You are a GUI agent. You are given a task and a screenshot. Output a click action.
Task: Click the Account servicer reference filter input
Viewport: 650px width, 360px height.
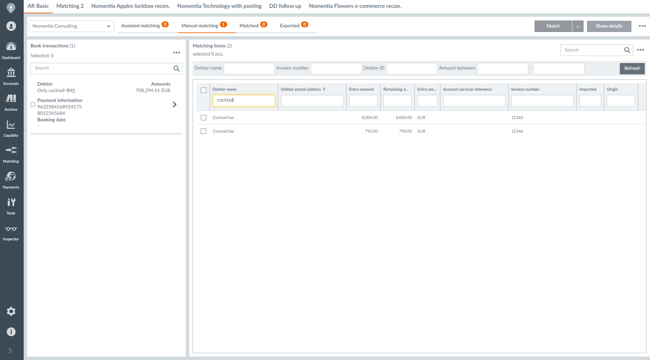tap(474, 100)
